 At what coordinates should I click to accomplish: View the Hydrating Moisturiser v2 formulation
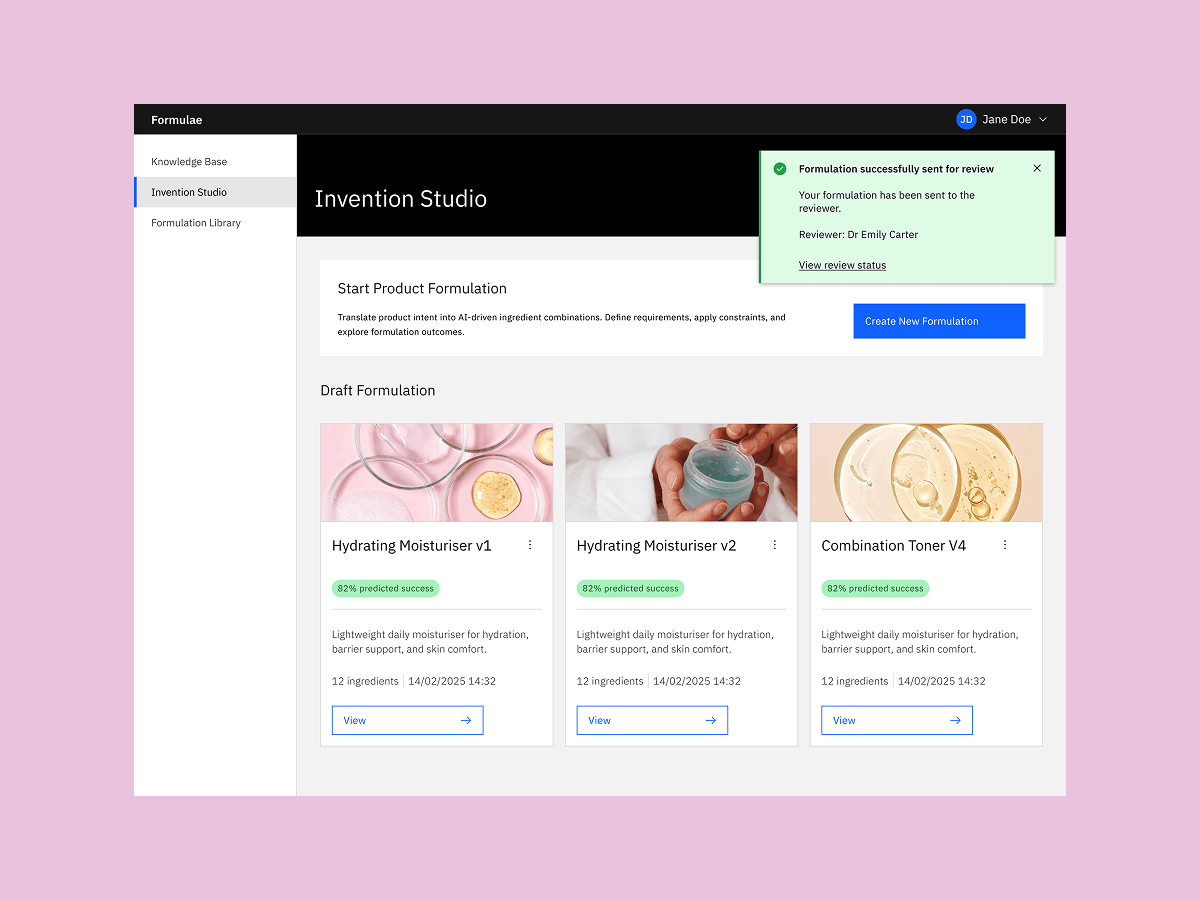(x=652, y=720)
